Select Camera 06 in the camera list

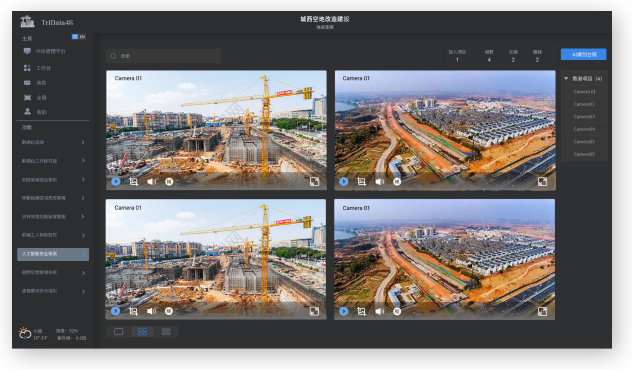[584, 154]
